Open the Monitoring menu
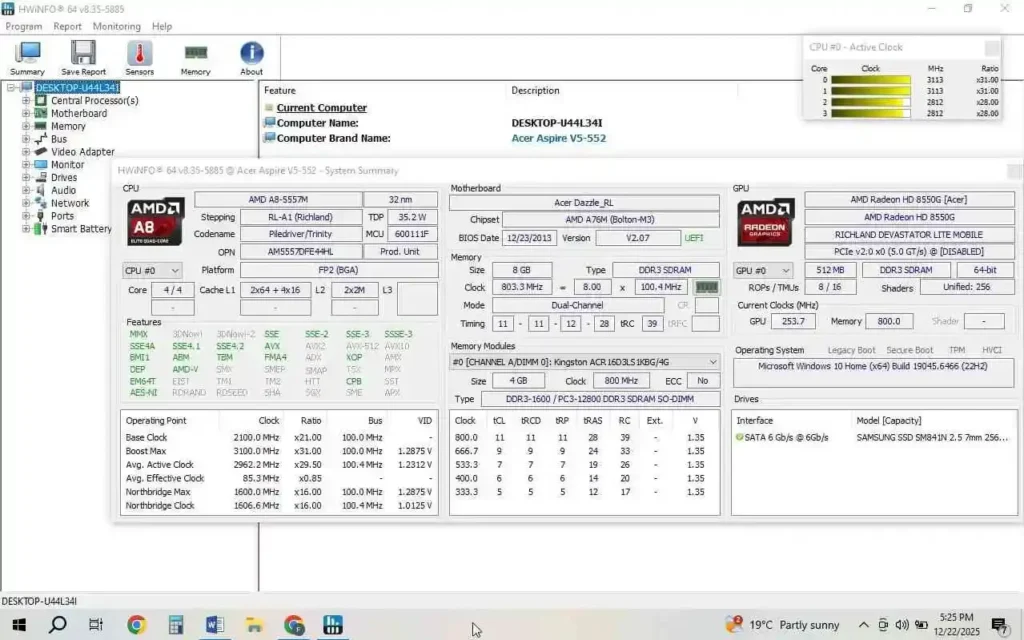This screenshot has width=1024, height=640. [x=116, y=26]
